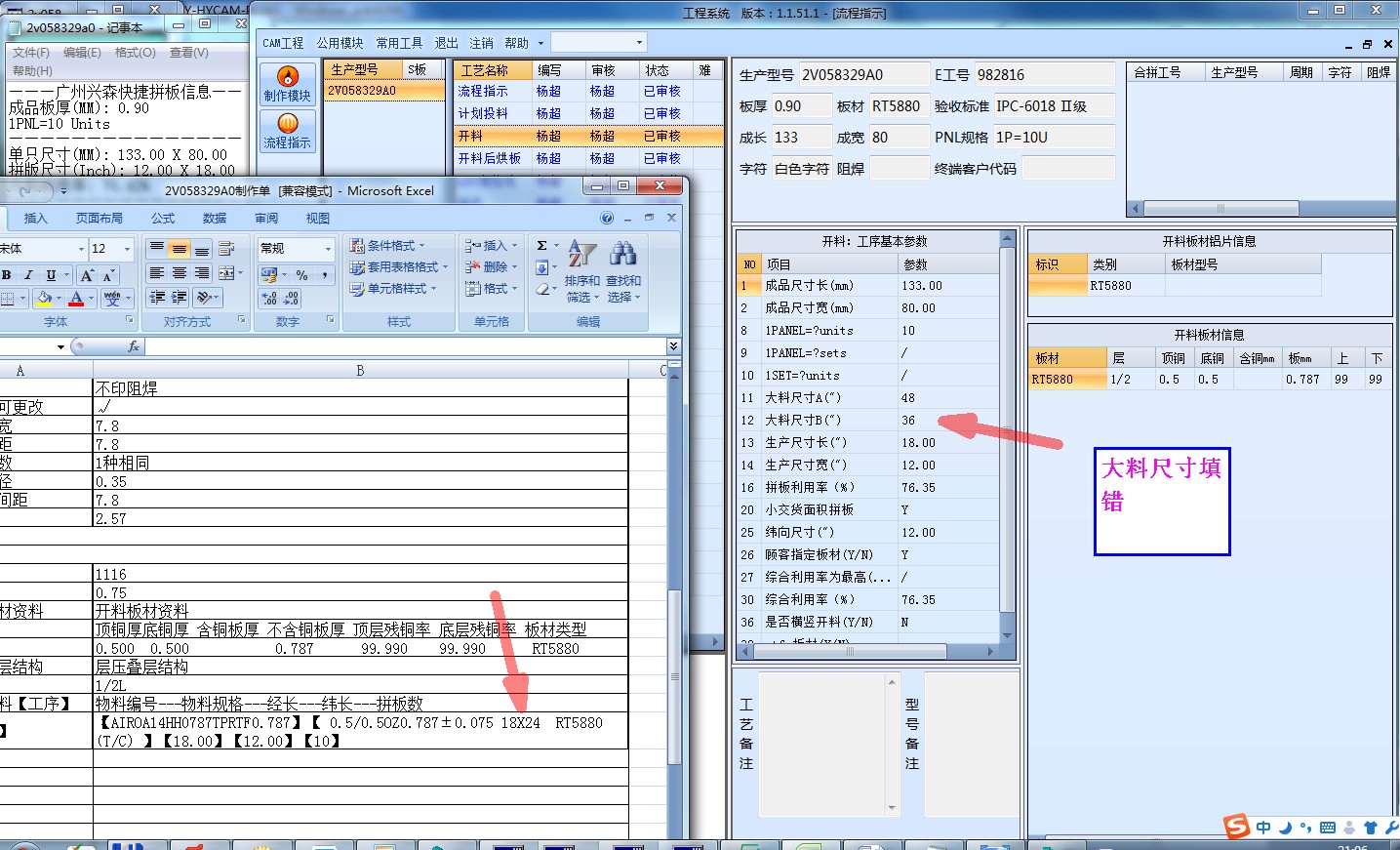Screen dimensions: 1400x850
Task: Decrease font size with the small A icon
Action: coord(108,275)
